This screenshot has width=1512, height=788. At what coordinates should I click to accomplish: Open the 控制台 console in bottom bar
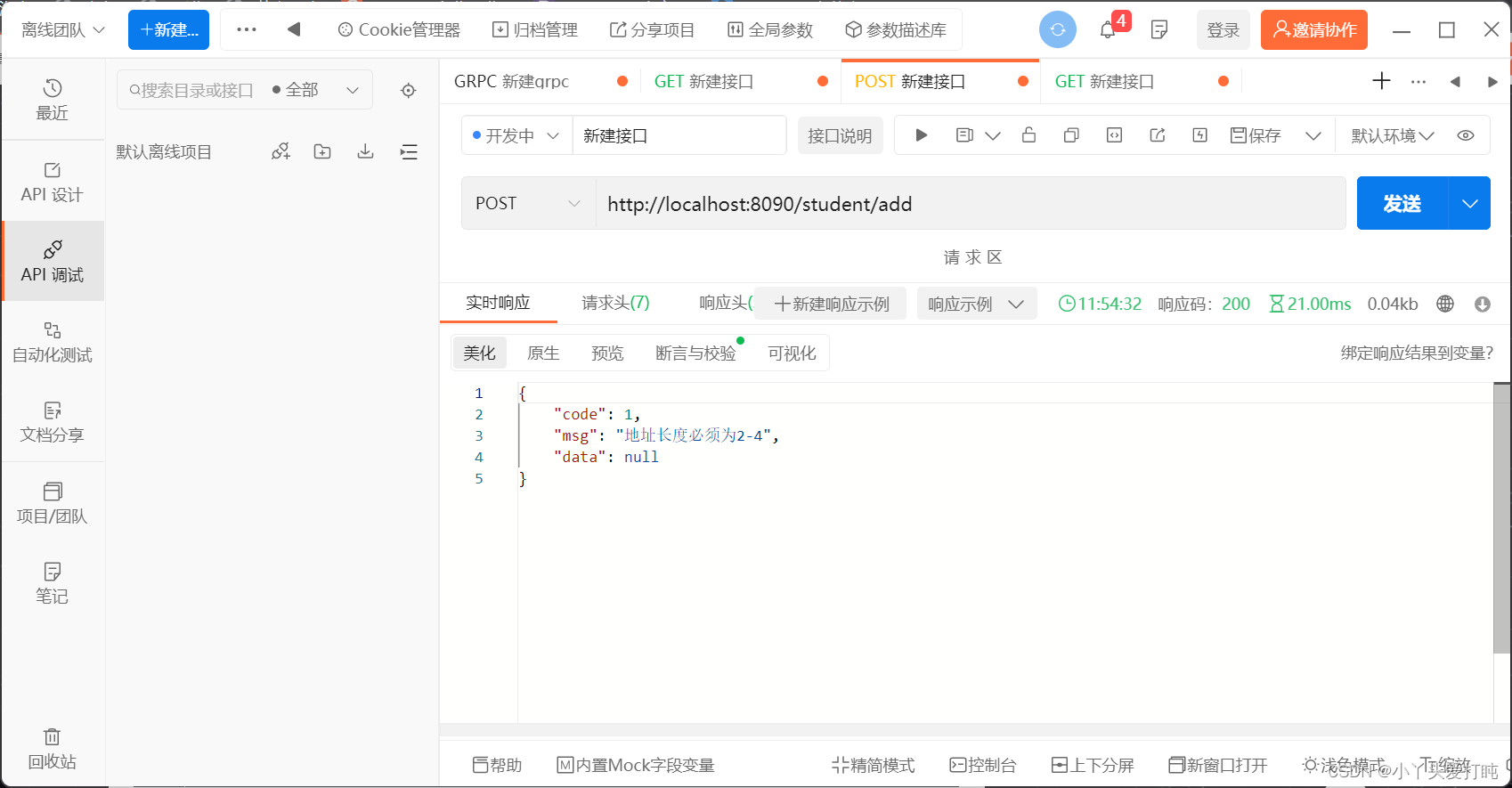[983, 765]
